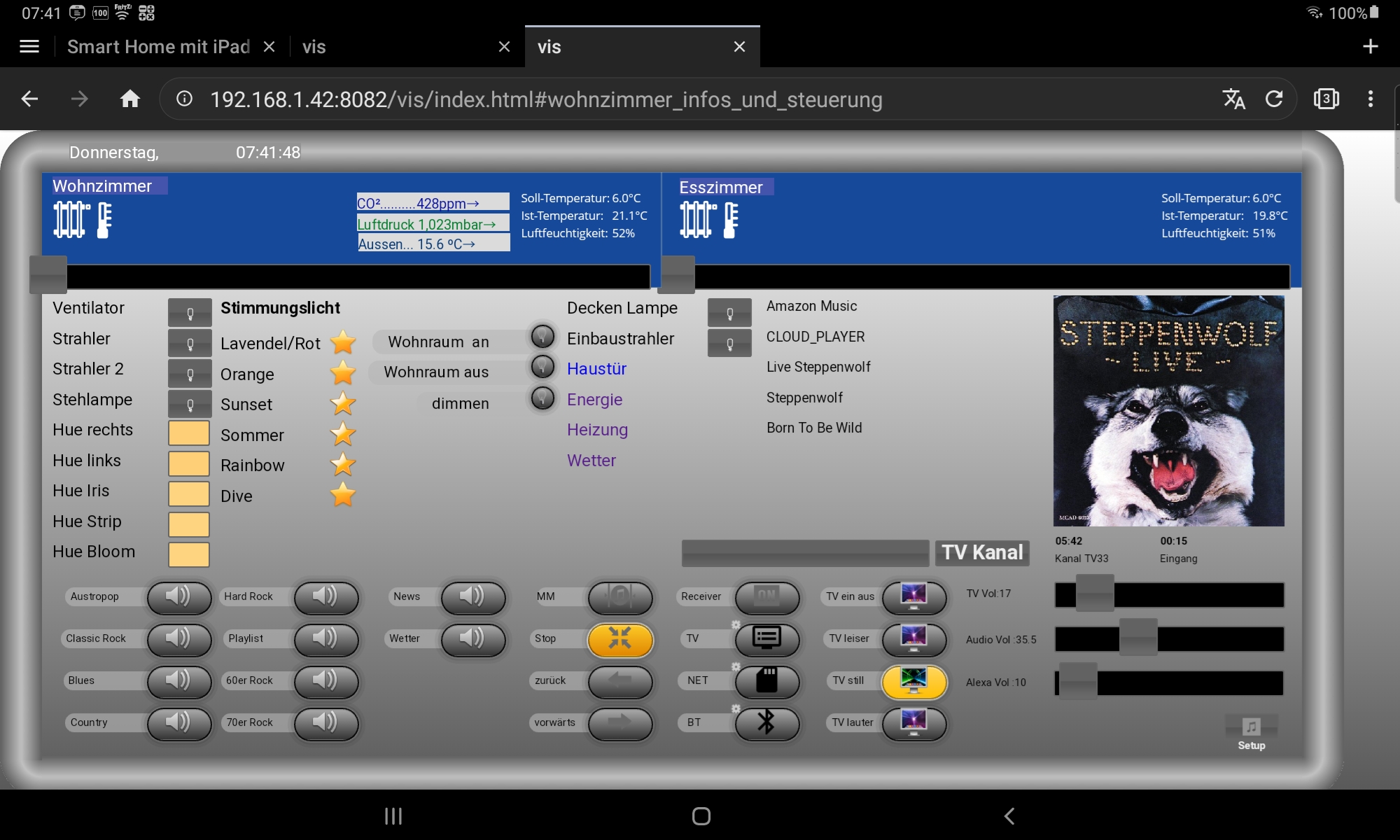Play the Austropop radio station
Screen dimensions: 1400x840
click(x=179, y=597)
